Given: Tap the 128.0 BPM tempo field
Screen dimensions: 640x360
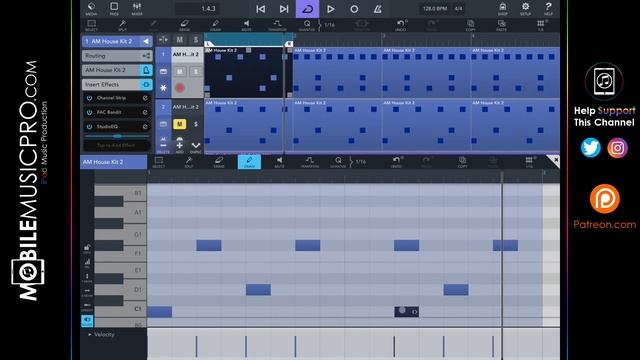Looking at the screenshot, I should click(x=435, y=9).
